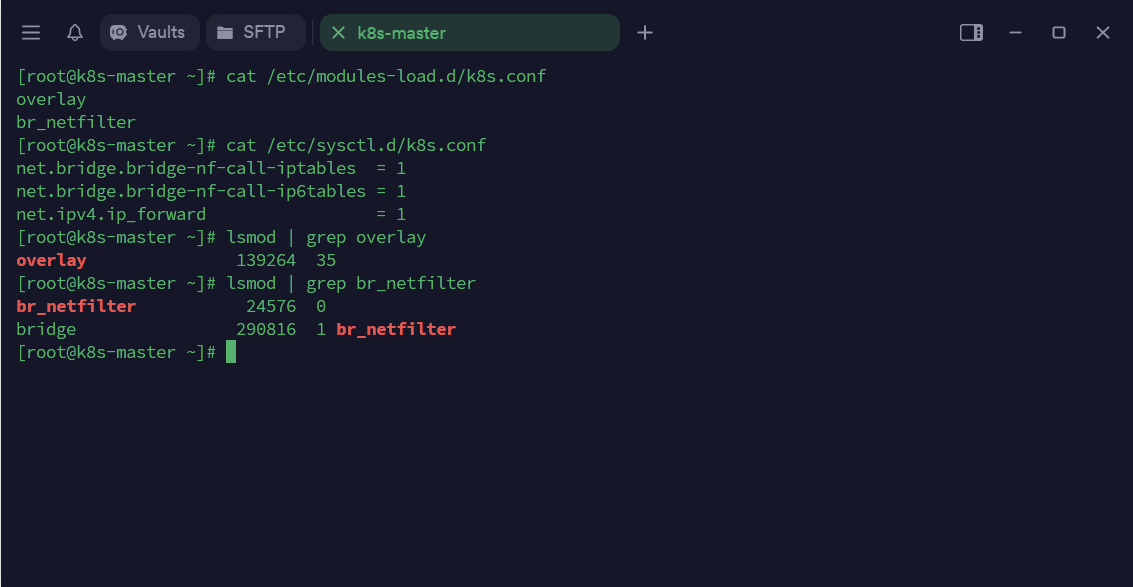
Task: Click the 'cat /etc/modules-load.d/k8s.conf' command line
Action: (386, 76)
